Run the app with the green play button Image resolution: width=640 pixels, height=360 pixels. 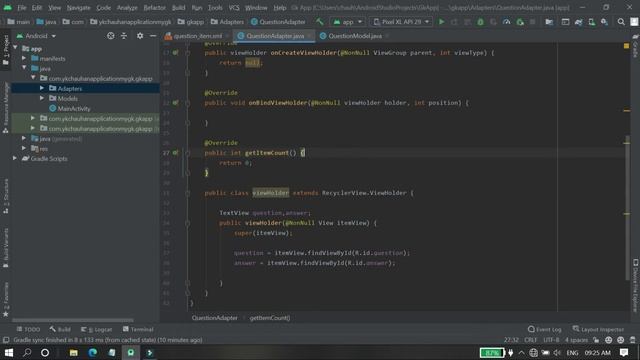[x=441, y=22]
